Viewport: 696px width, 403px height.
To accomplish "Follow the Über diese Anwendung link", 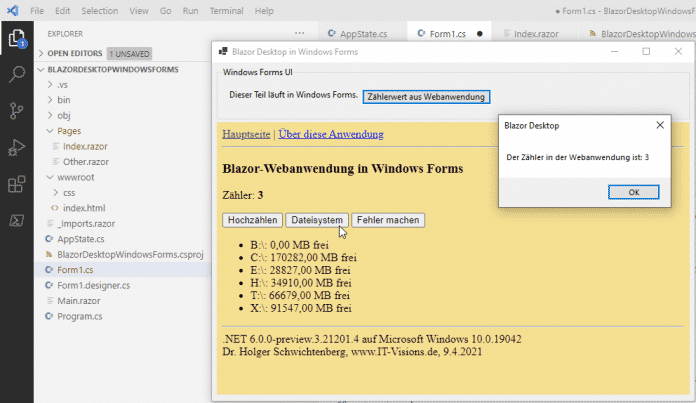I will [x=331, y=134].
